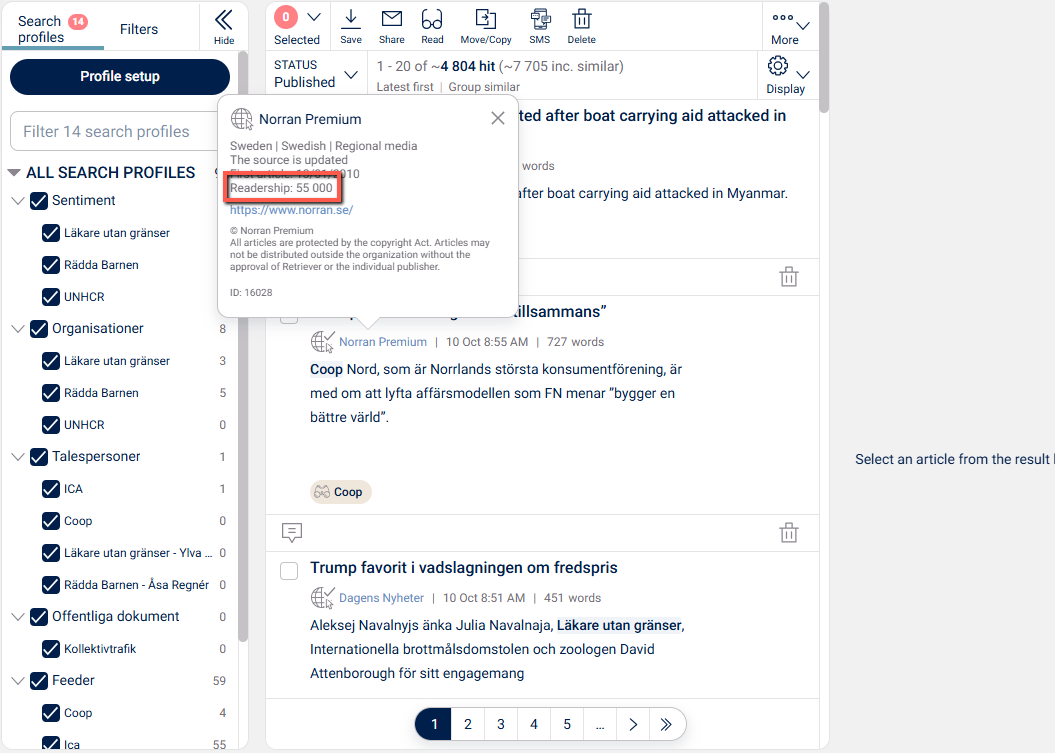1055x753 pixels.
Task: Open the Selected dropdown arrow
Action: coord(314,17)
